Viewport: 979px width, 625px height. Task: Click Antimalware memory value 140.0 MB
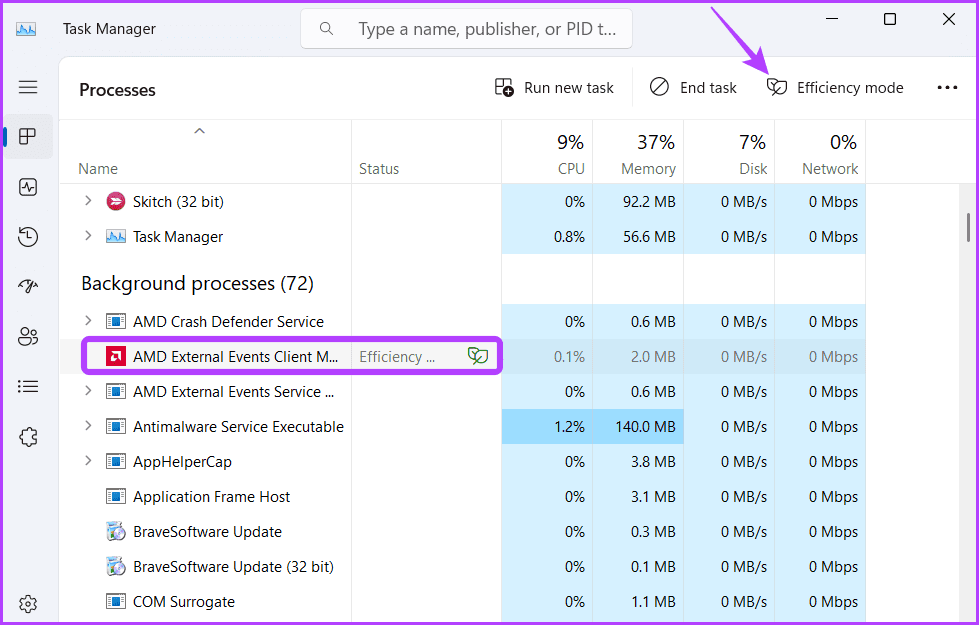point(645,426)
